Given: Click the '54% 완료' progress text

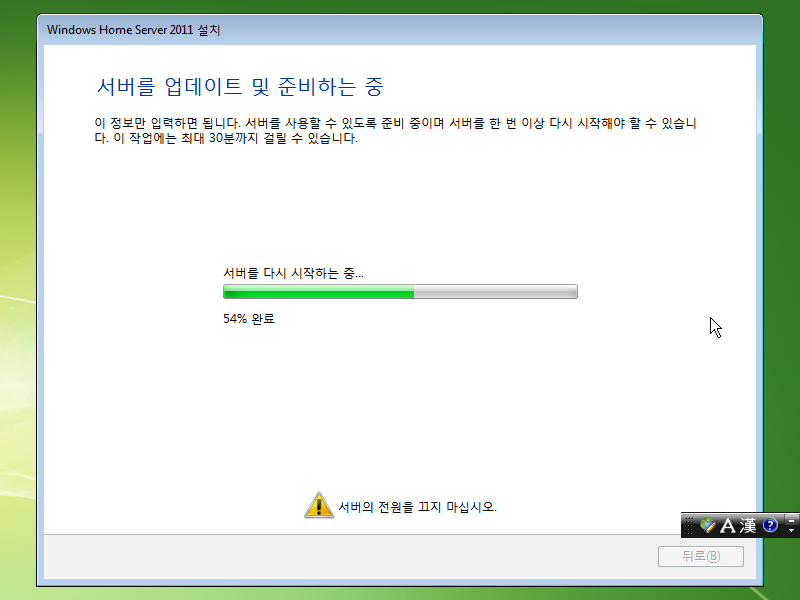Looking at the screenshot, I should click(x=248, y=319).
